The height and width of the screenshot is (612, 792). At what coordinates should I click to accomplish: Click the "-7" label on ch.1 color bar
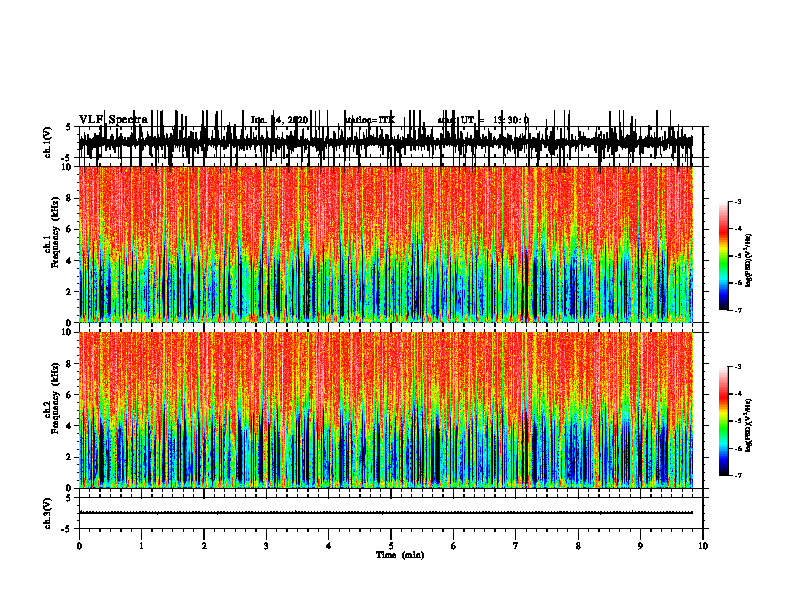click(737, 310)
